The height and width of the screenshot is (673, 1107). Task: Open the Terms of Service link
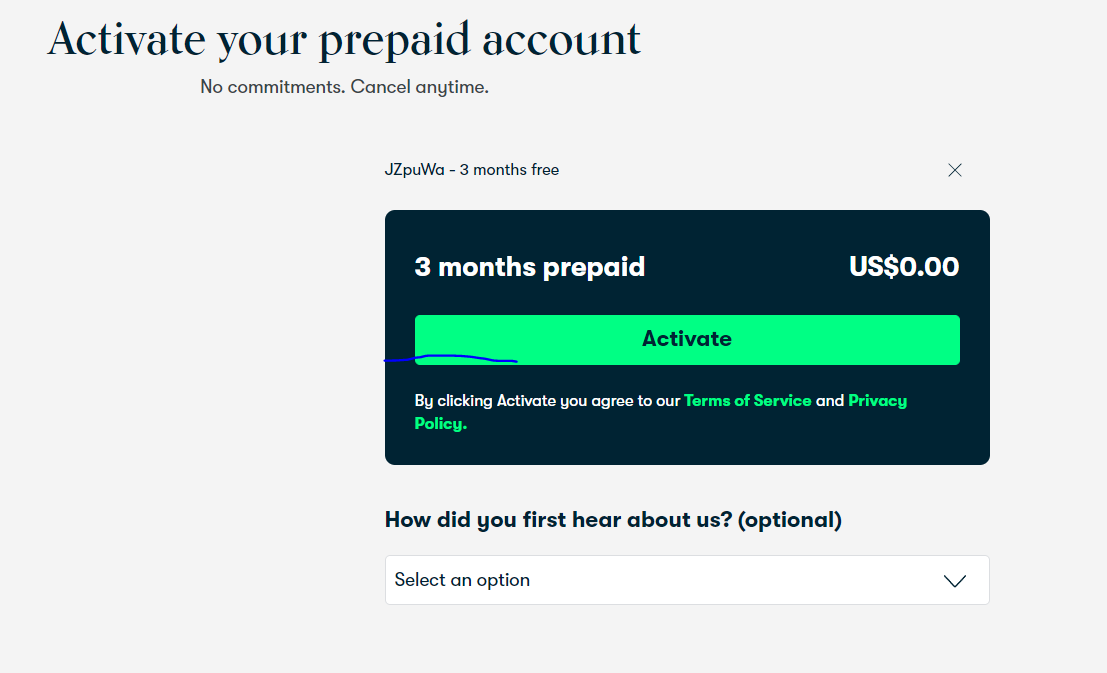tap(747, 400)
